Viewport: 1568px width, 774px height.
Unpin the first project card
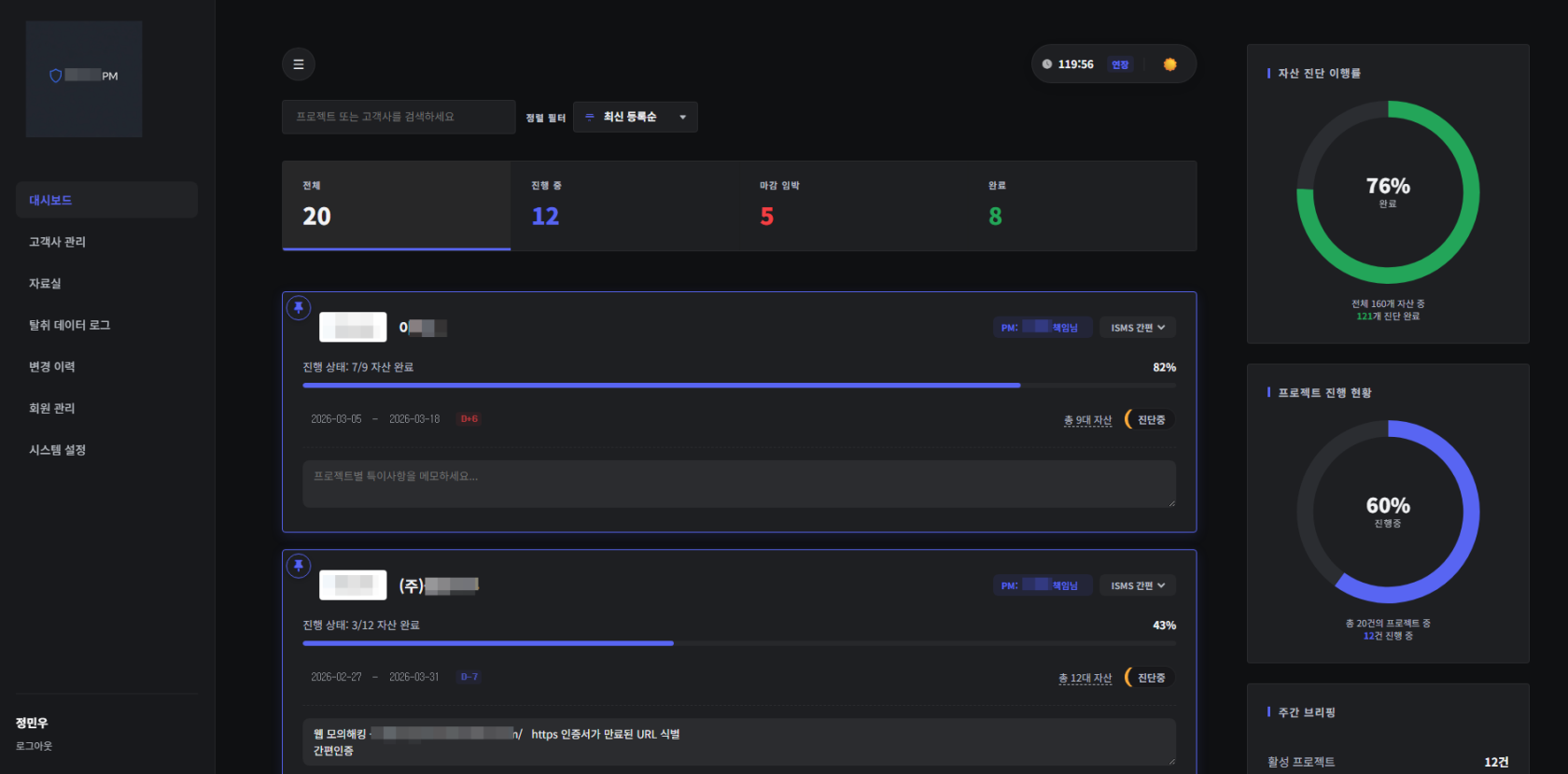tap(299, 307)
